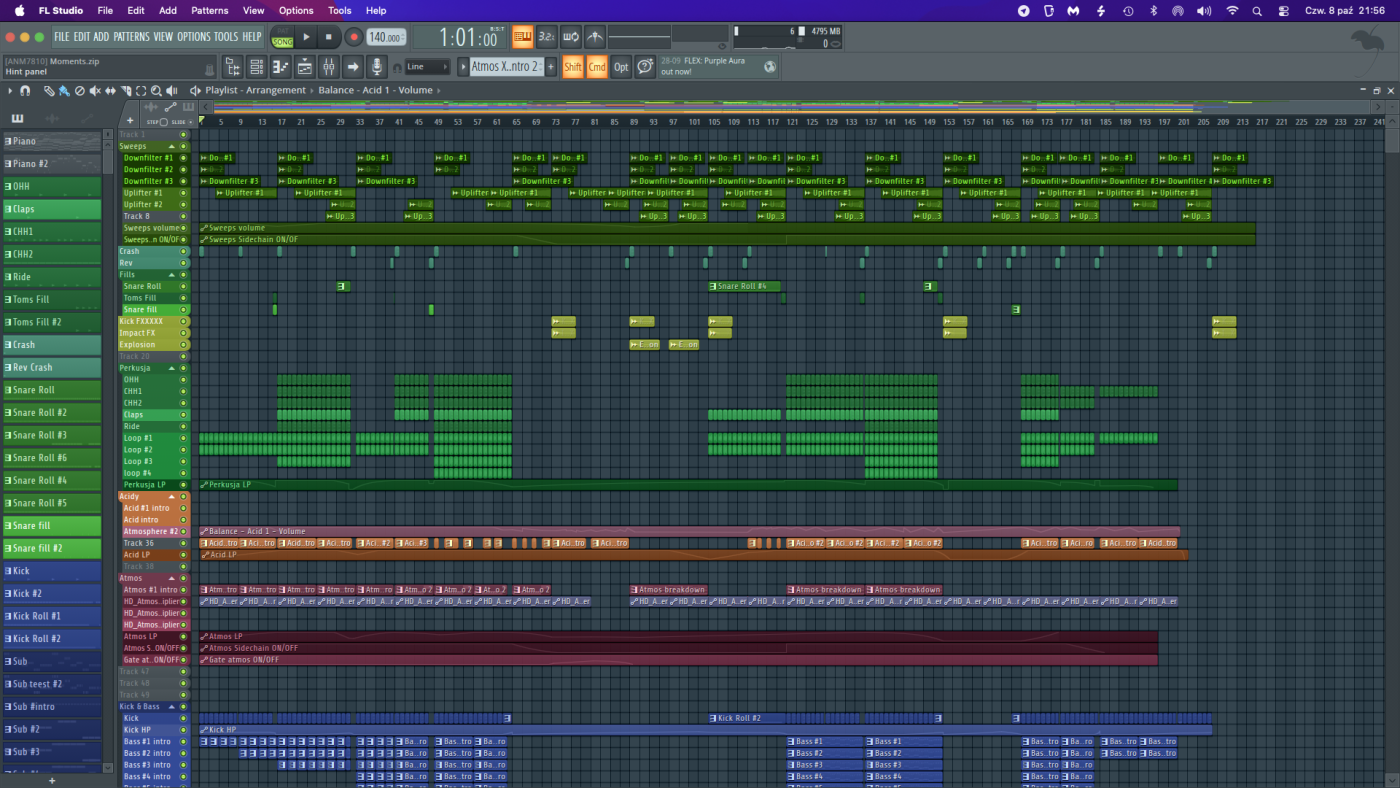Toggle mute on the Acid LP track
The width and height of the screenshot is (1400, 788).
click(183, 555)
